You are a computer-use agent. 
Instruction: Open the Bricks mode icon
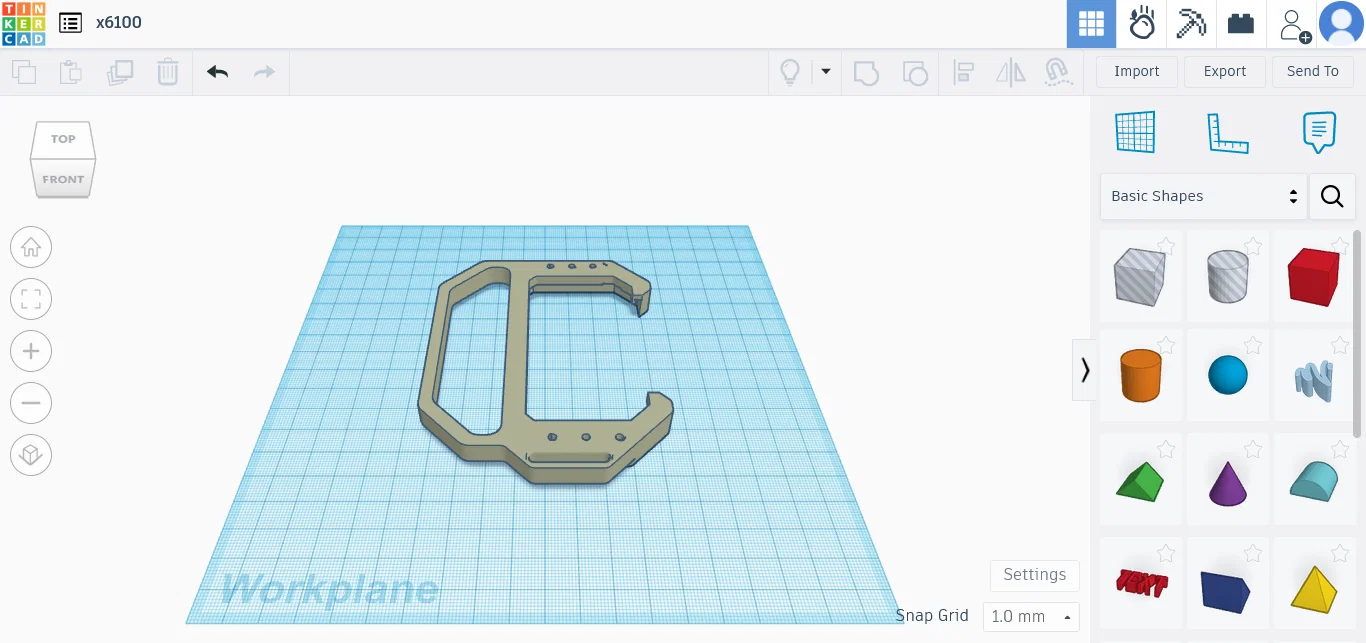coord(1241,24)
